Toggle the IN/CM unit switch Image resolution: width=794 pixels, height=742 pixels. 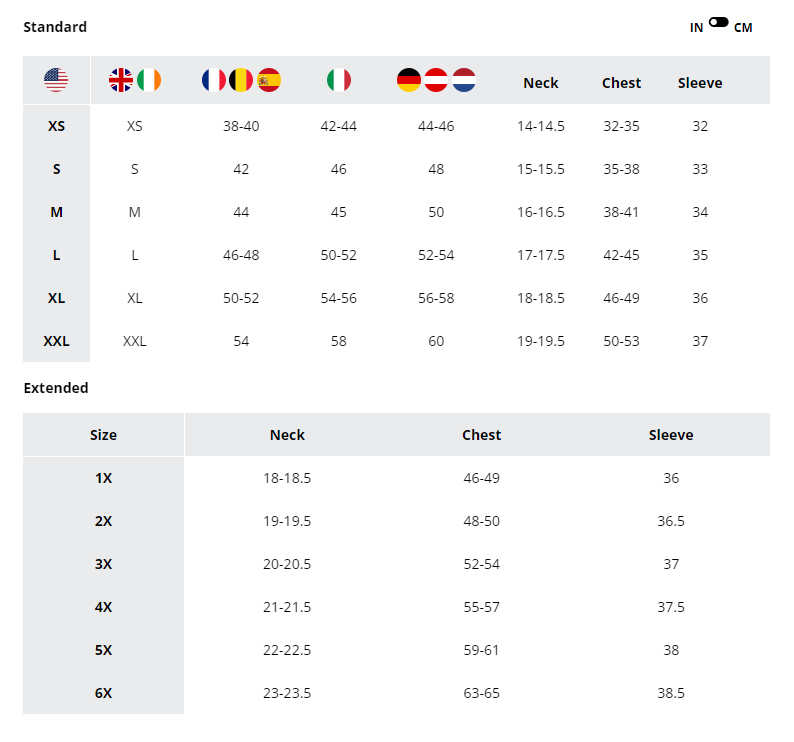[x=718, y=22]
